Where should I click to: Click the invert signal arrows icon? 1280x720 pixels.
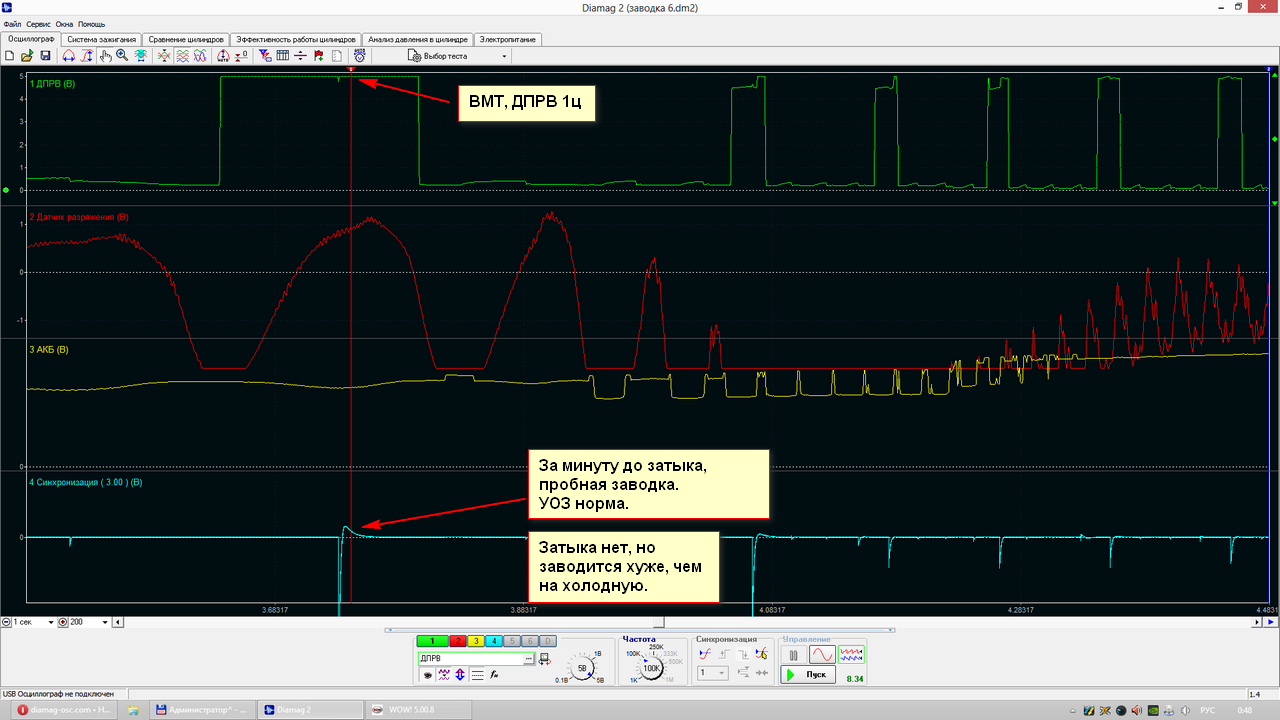460,675
